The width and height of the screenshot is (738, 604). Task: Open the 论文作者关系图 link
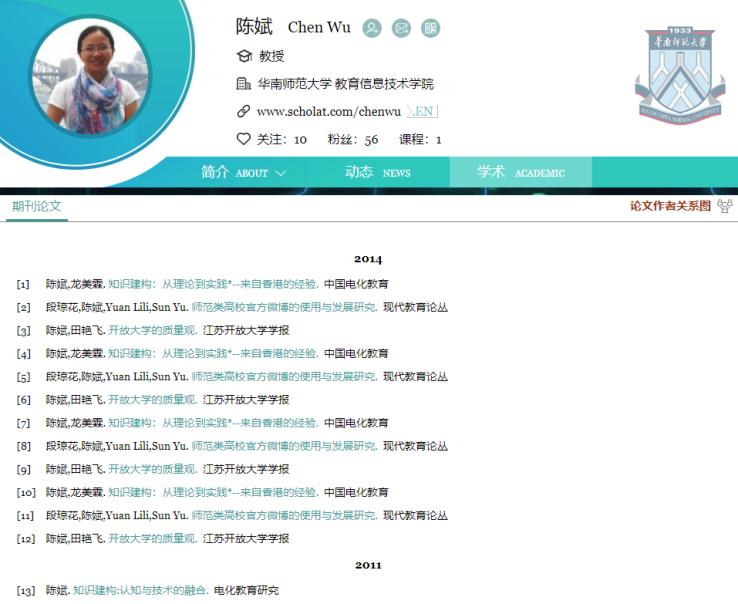[670, 206]
